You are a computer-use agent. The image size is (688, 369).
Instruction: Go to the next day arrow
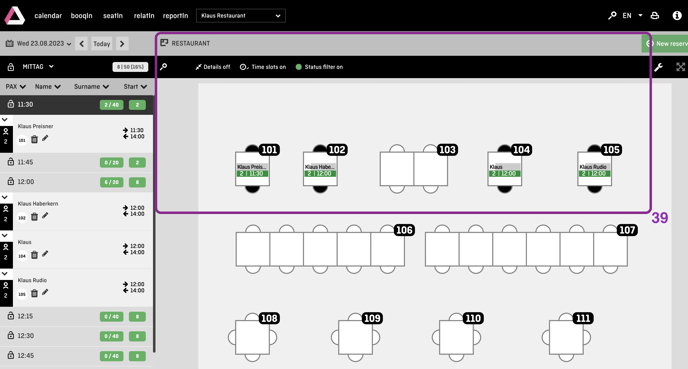tap(122, 43)
